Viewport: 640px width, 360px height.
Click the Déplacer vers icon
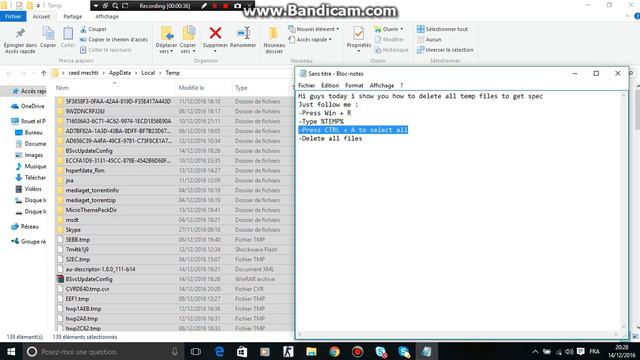coord(167,33)
